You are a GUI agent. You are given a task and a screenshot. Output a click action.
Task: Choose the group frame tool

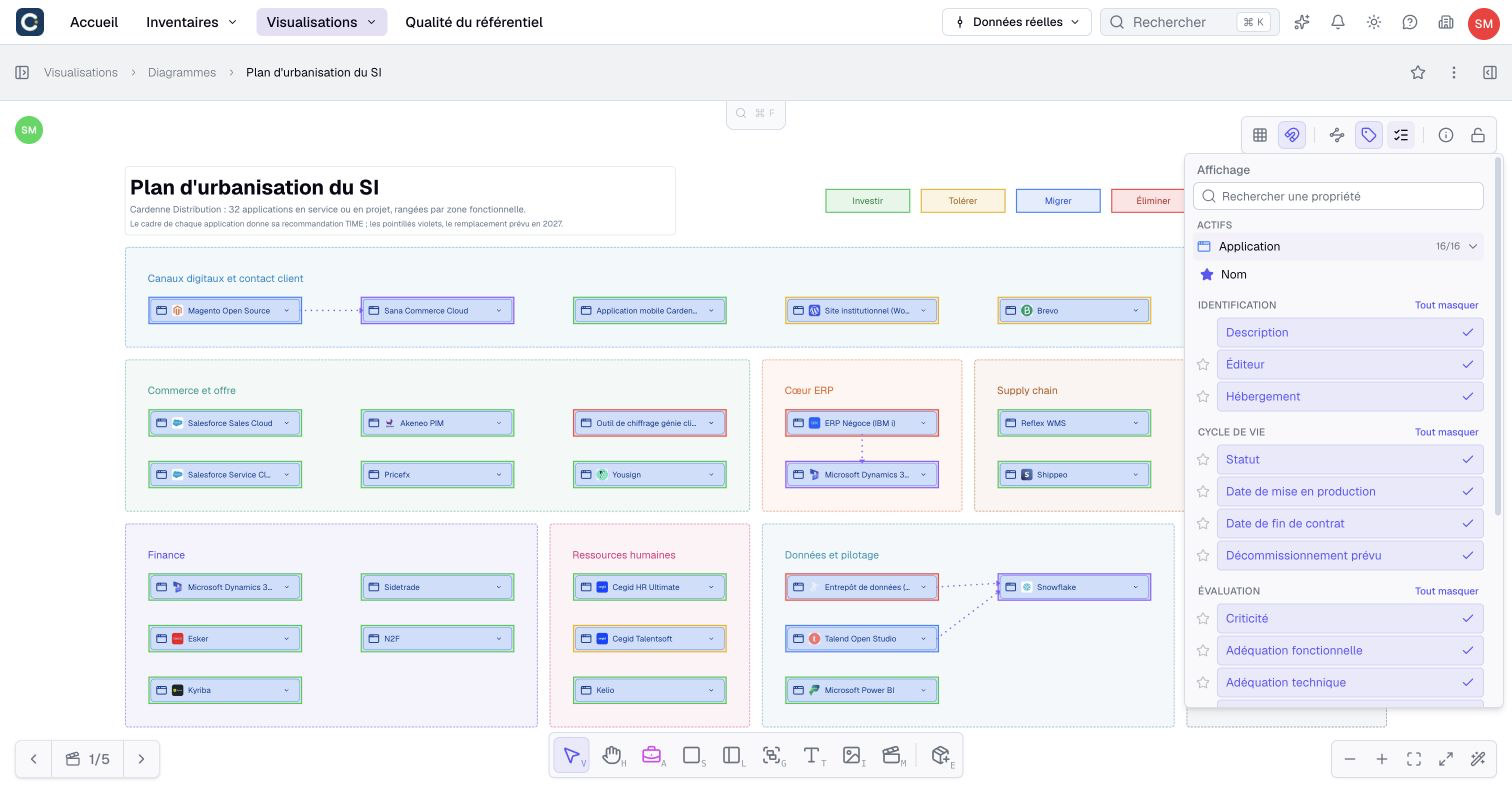tap(772, 756)
